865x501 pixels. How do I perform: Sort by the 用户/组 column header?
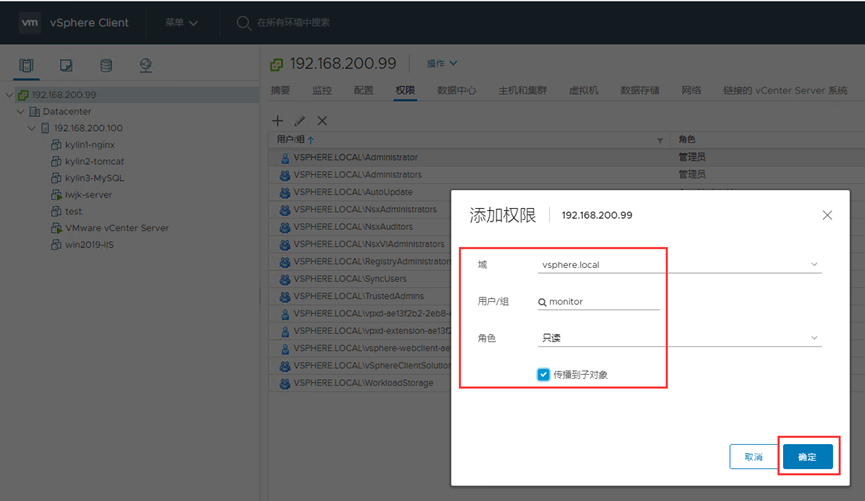[x=295, y=140]
